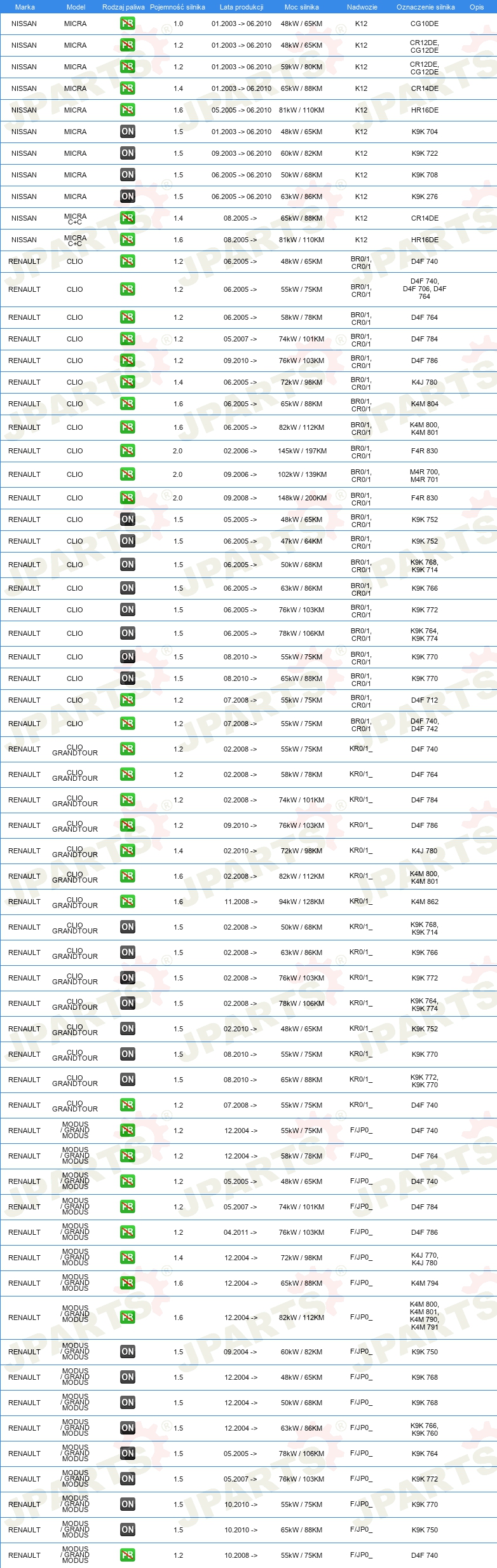
Task: Click PB icon in Modus K4M 800–791 four-code row
Action: tap(127, 1317)
